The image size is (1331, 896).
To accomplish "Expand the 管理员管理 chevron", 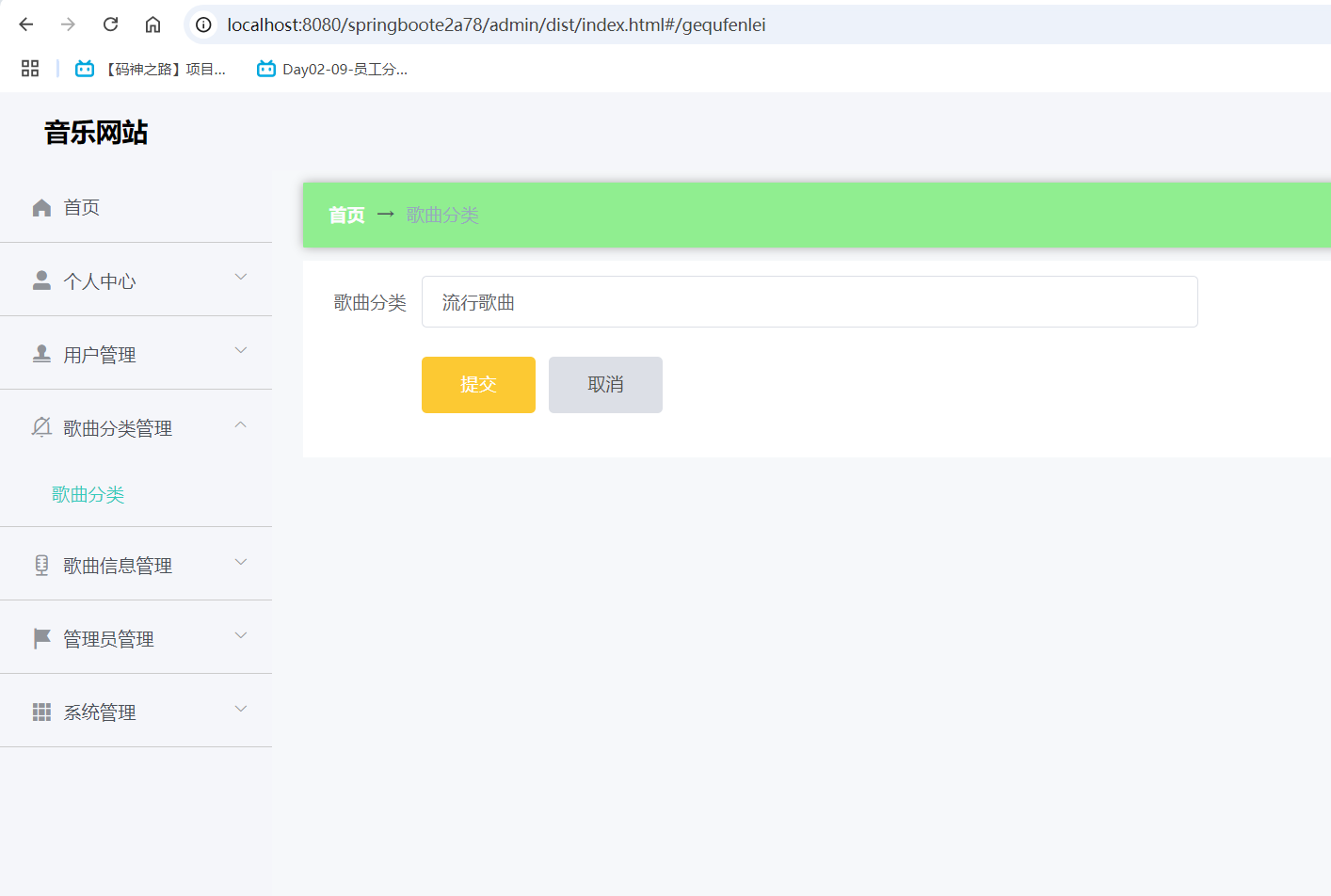I will [x=241, y=635].
